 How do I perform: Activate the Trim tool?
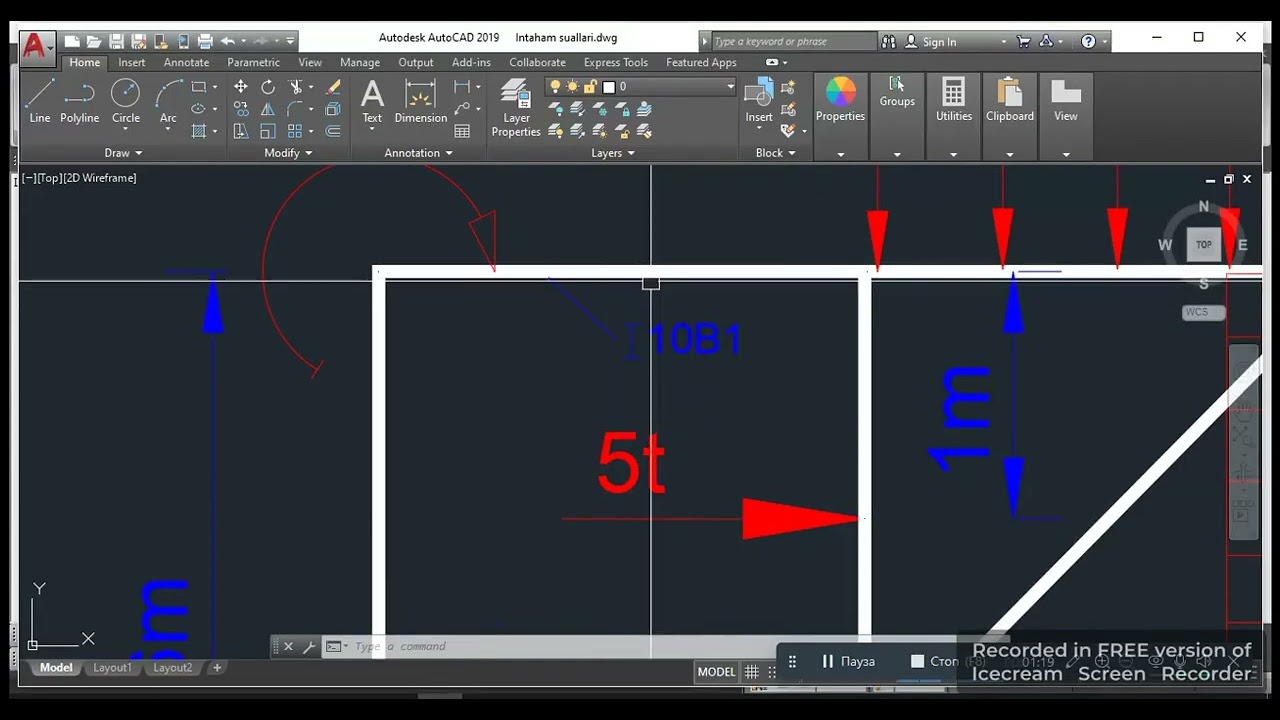296,87
